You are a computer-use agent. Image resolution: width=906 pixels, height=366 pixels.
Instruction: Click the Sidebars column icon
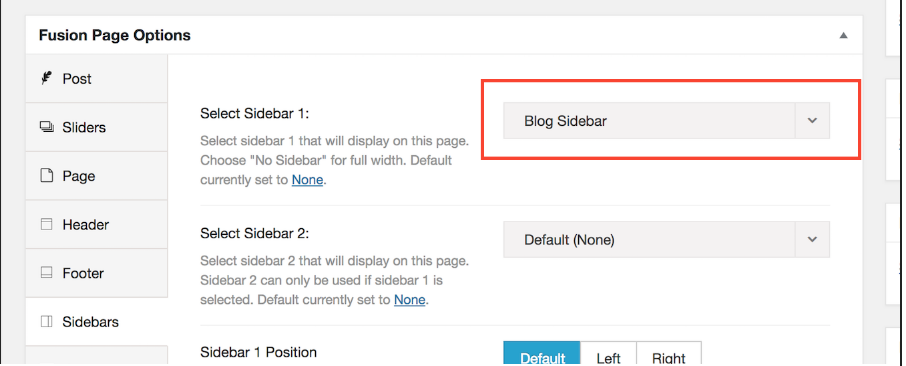(x=46, y=321)
